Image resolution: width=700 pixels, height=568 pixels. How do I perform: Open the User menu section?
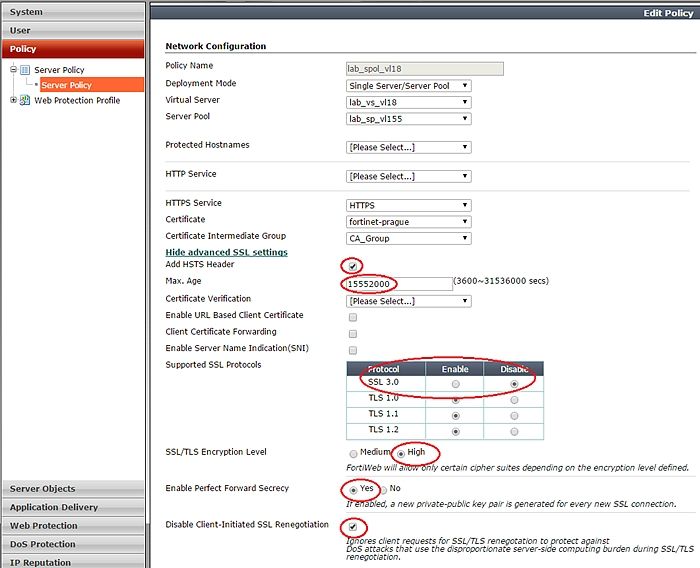click(x=73, y=30)
